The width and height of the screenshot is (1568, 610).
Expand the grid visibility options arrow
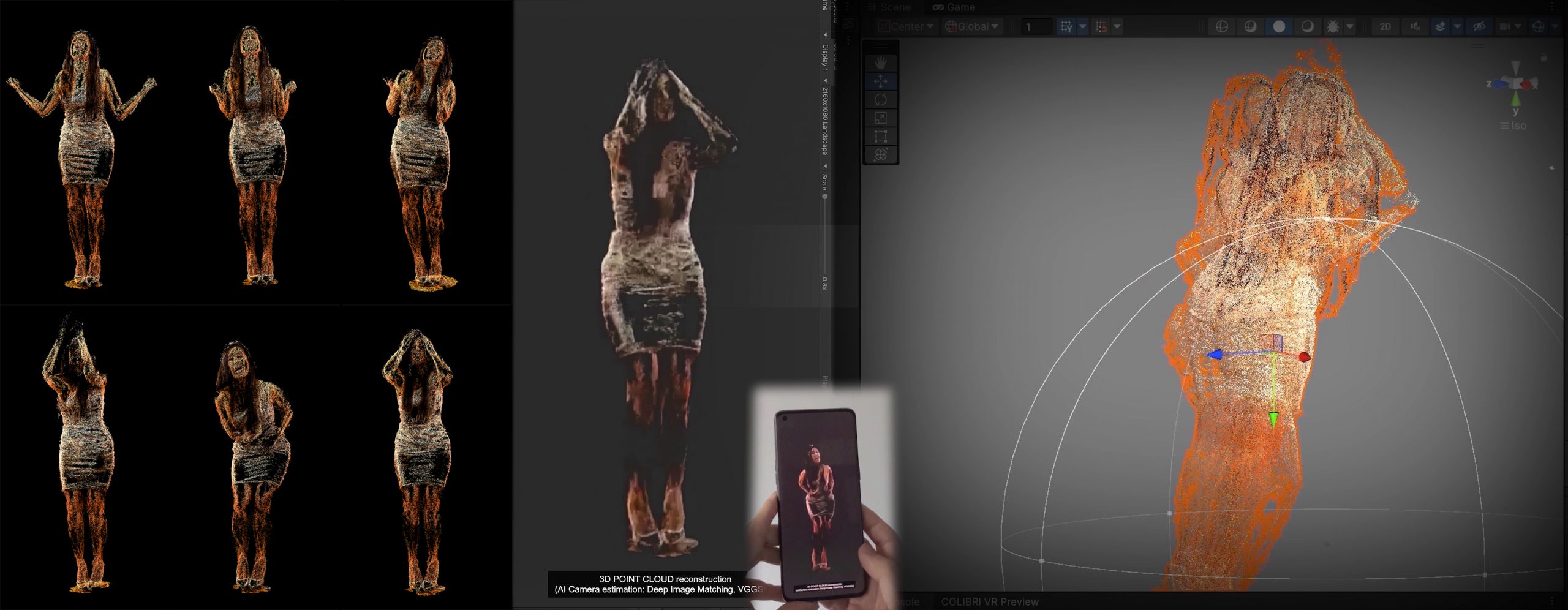click(x=1082, y=26)
